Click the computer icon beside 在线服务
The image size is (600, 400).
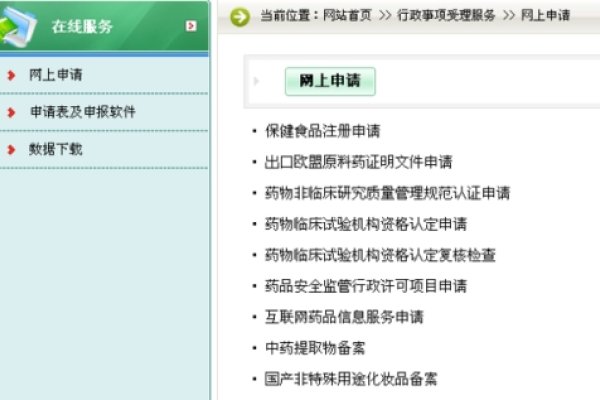(18, 27)
